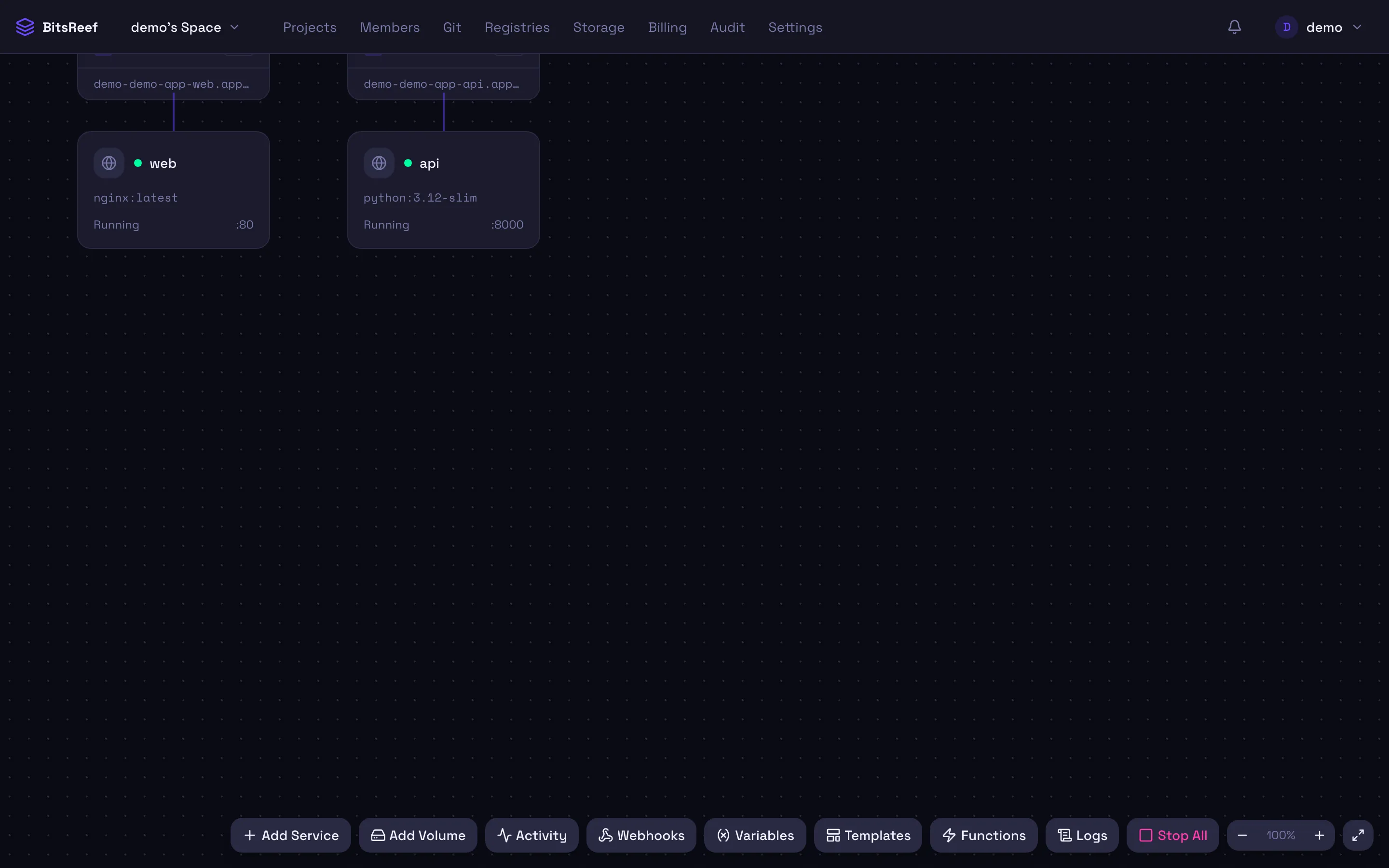This screenshot has height=868, width=1389.
Task: Click the nginx:latest image text
Action: (136, 198)
